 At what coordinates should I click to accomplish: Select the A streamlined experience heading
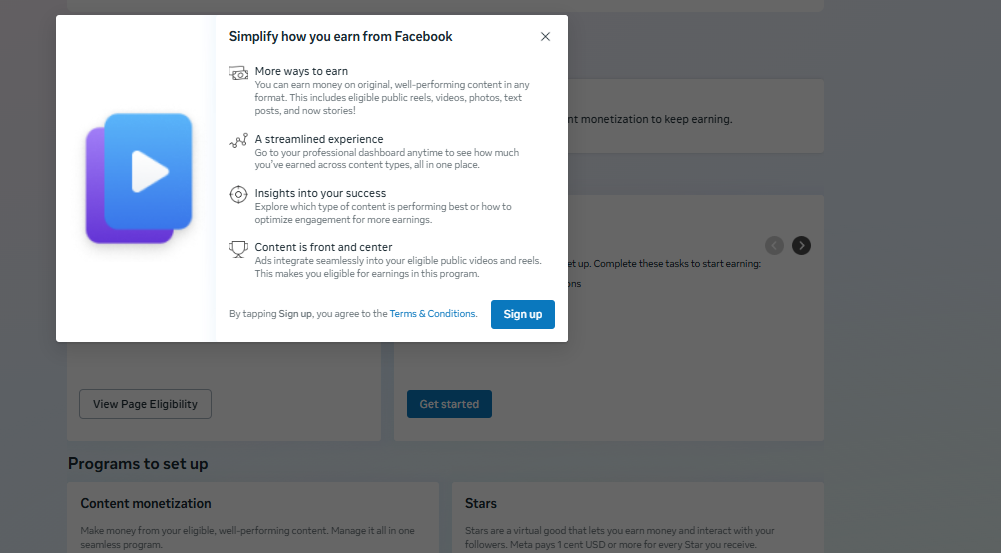pos(319,139)
